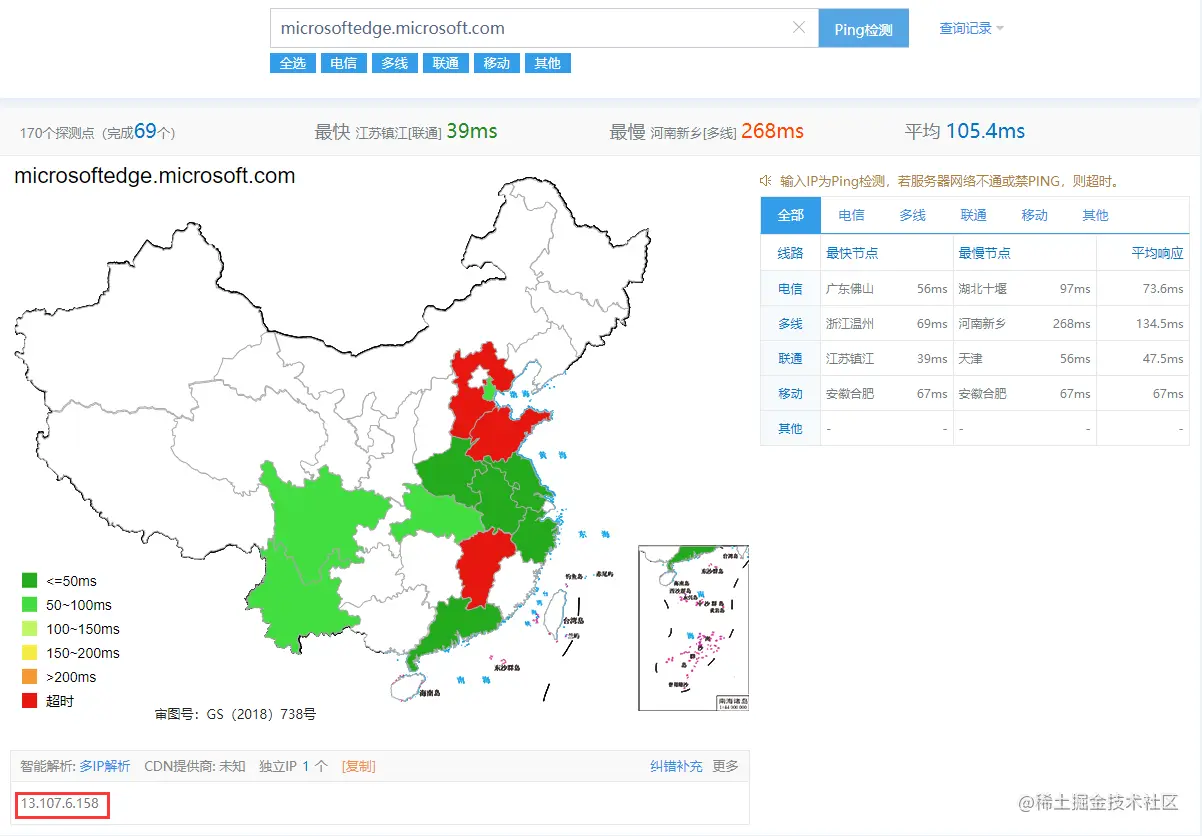This screenshot has height=836, width=1202.
Task: Switch to the 其他 tab in results table
Action: click(x=1095, y=215)
